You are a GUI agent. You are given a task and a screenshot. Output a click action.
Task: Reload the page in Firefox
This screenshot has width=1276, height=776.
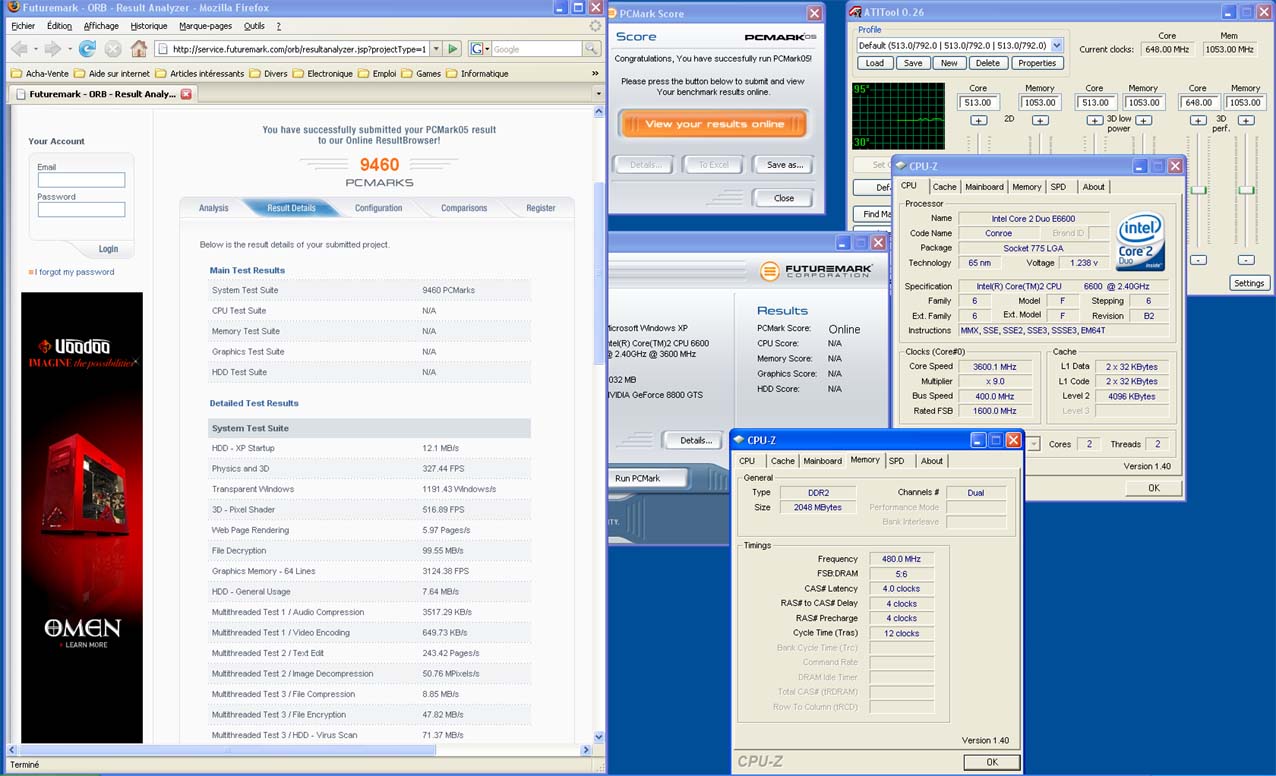[x=87, y=49]
